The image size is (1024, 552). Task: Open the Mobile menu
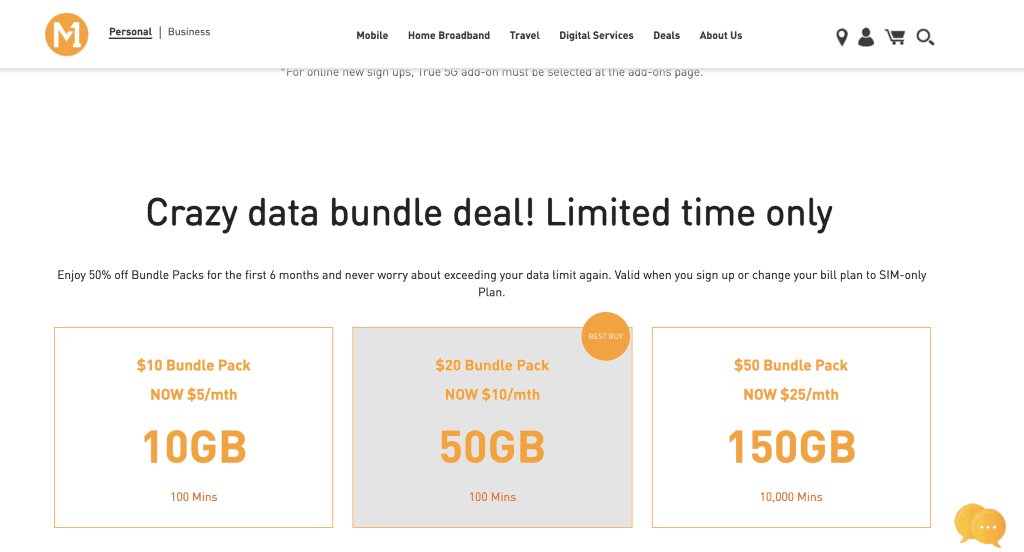click(x=372, y=35)
